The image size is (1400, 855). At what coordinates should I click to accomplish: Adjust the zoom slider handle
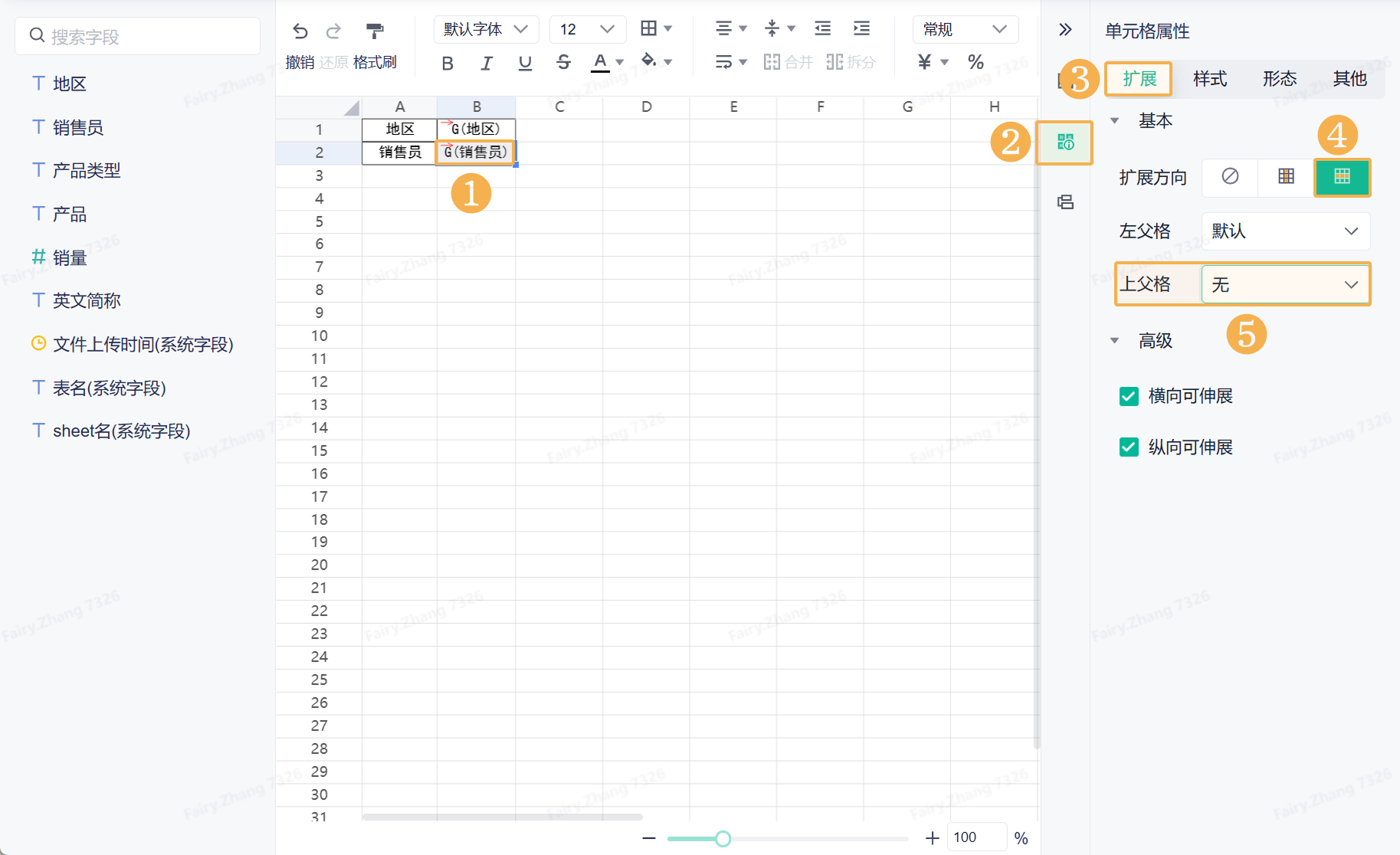click(723, 839)
